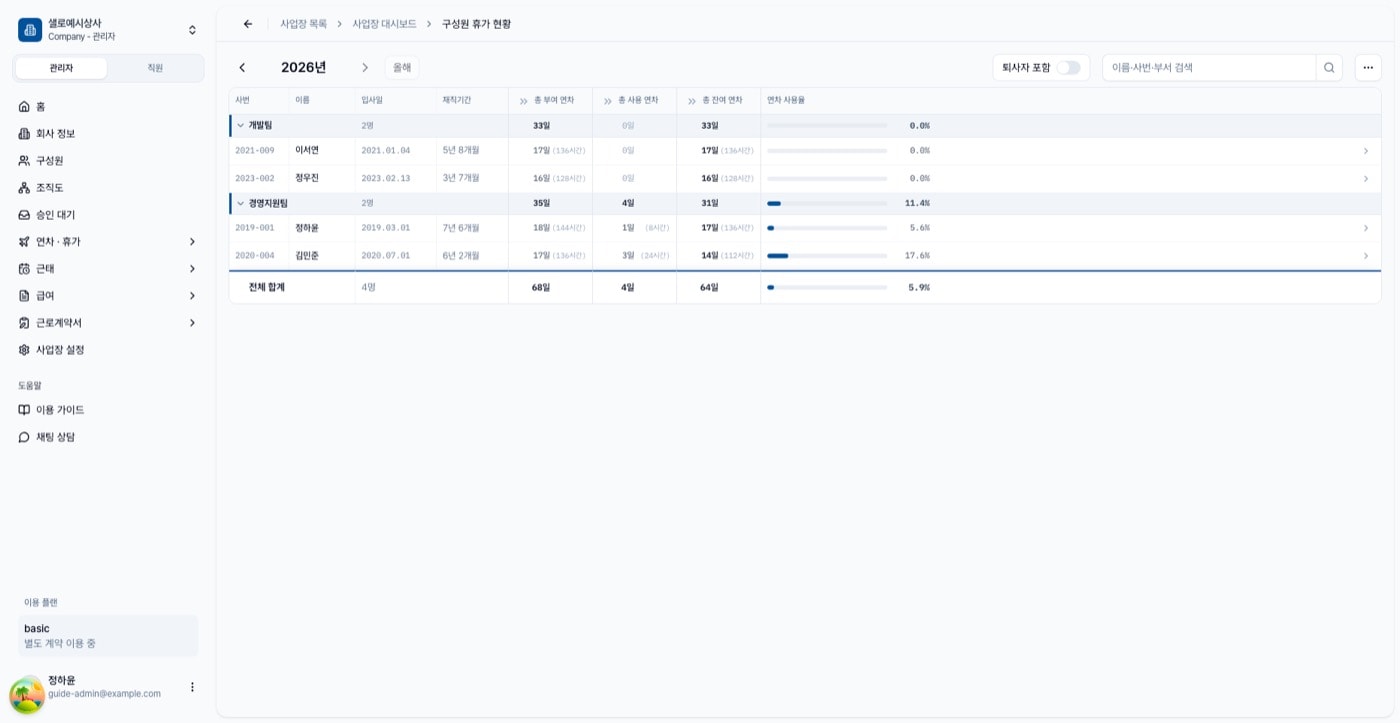Select the 근태 clock icon
The height and width of the screenshot is (723, 1400).
coord(25,268)
